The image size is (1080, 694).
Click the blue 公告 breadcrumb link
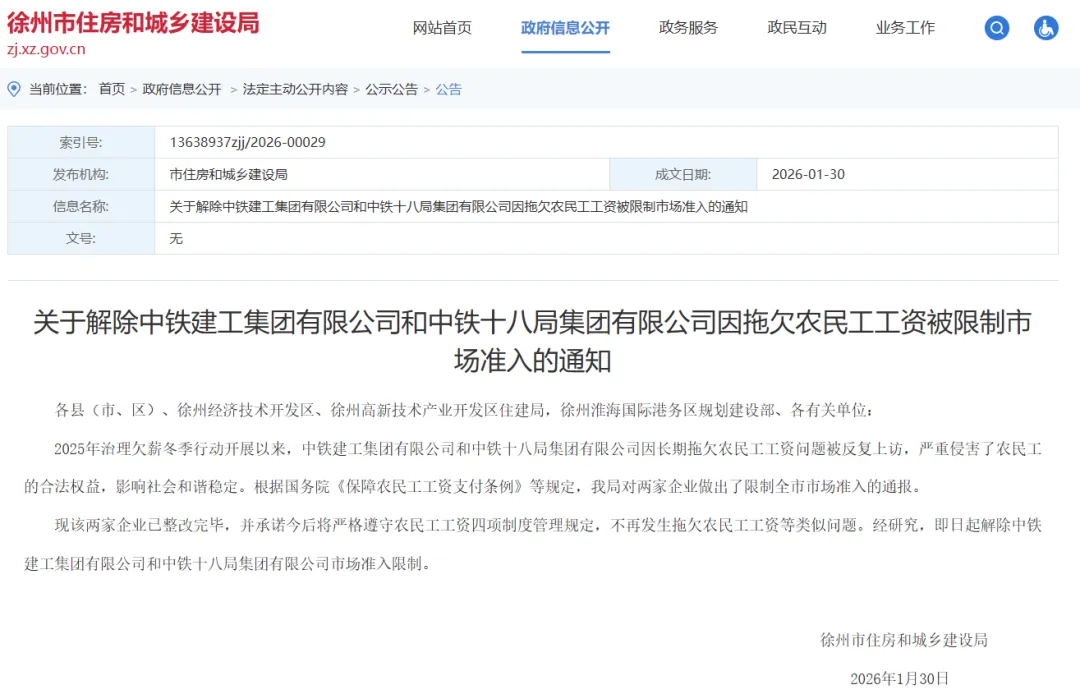click(x=448, y=89)
